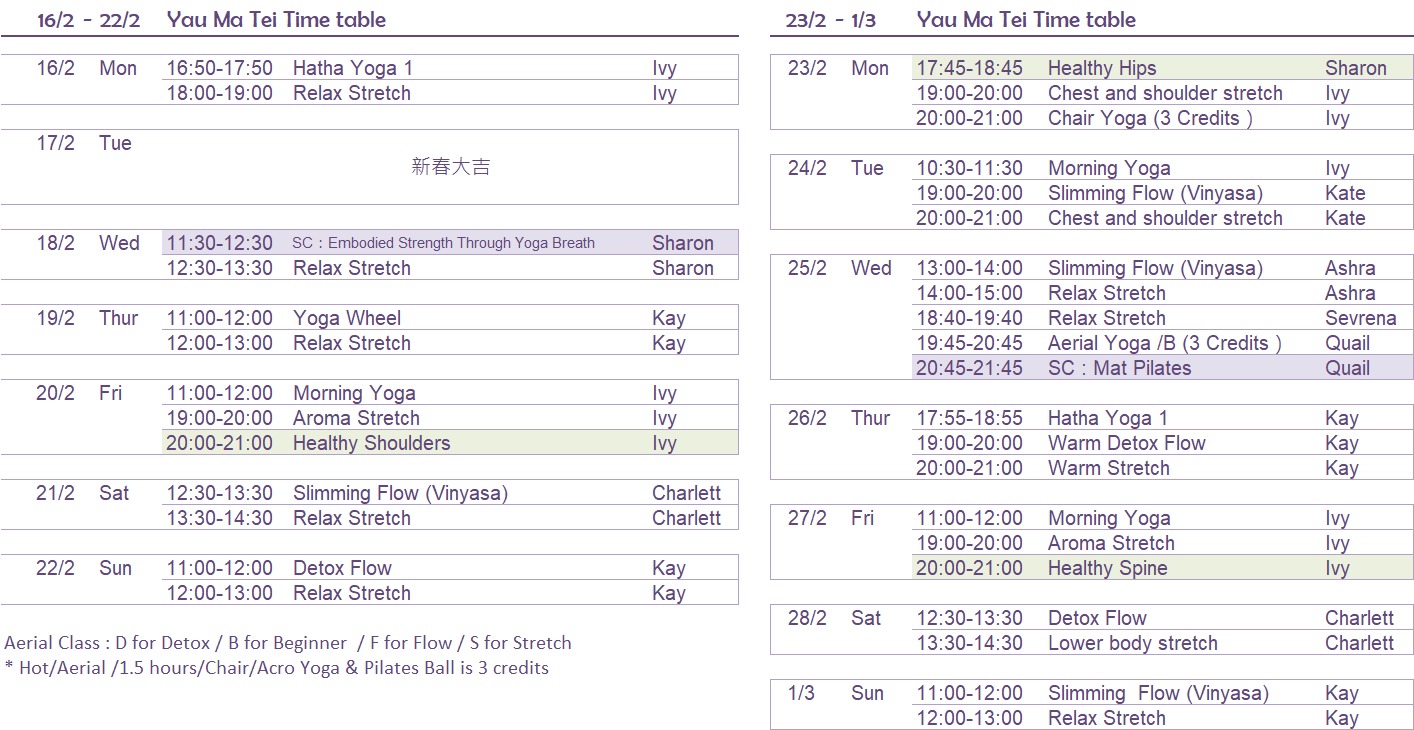Click Detox Flow on Sunday 22/2

[342, 568]
